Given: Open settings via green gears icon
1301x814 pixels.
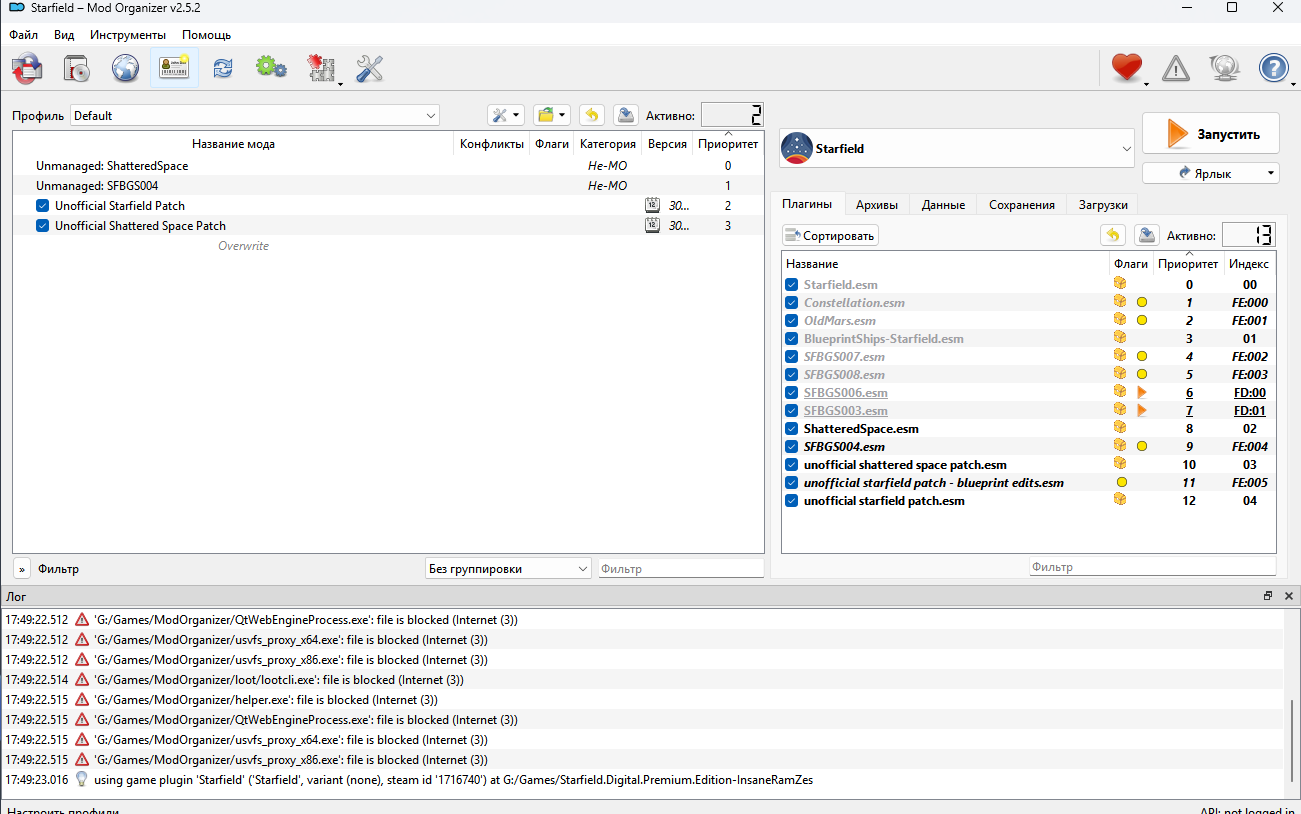Looking at the screenshot, I should (x=271, y=68).
